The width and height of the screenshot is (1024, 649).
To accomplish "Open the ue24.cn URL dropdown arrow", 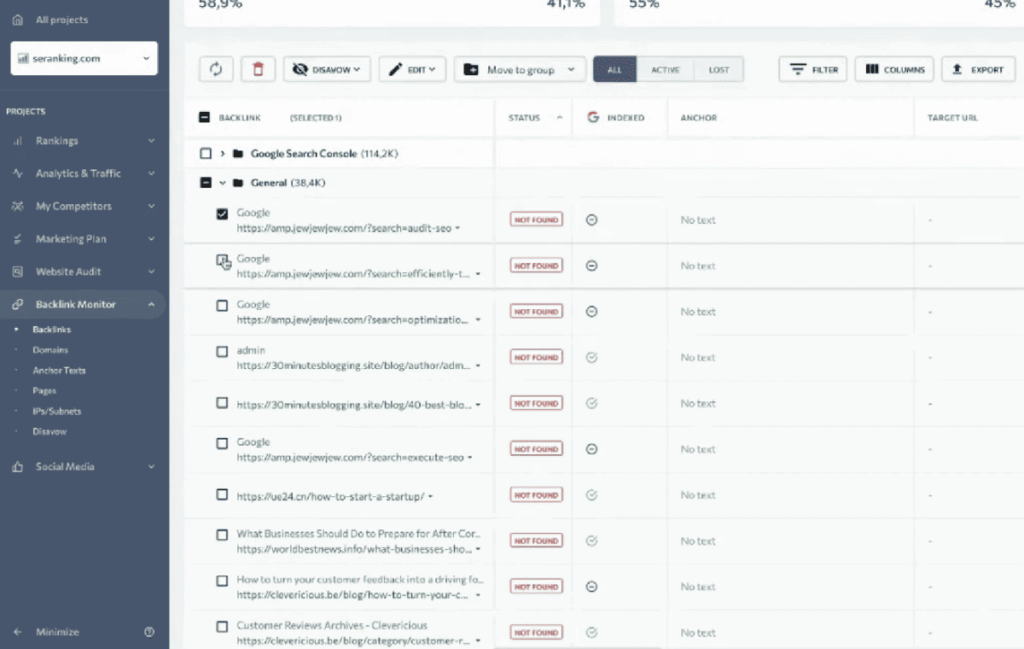I will (430, 496).
